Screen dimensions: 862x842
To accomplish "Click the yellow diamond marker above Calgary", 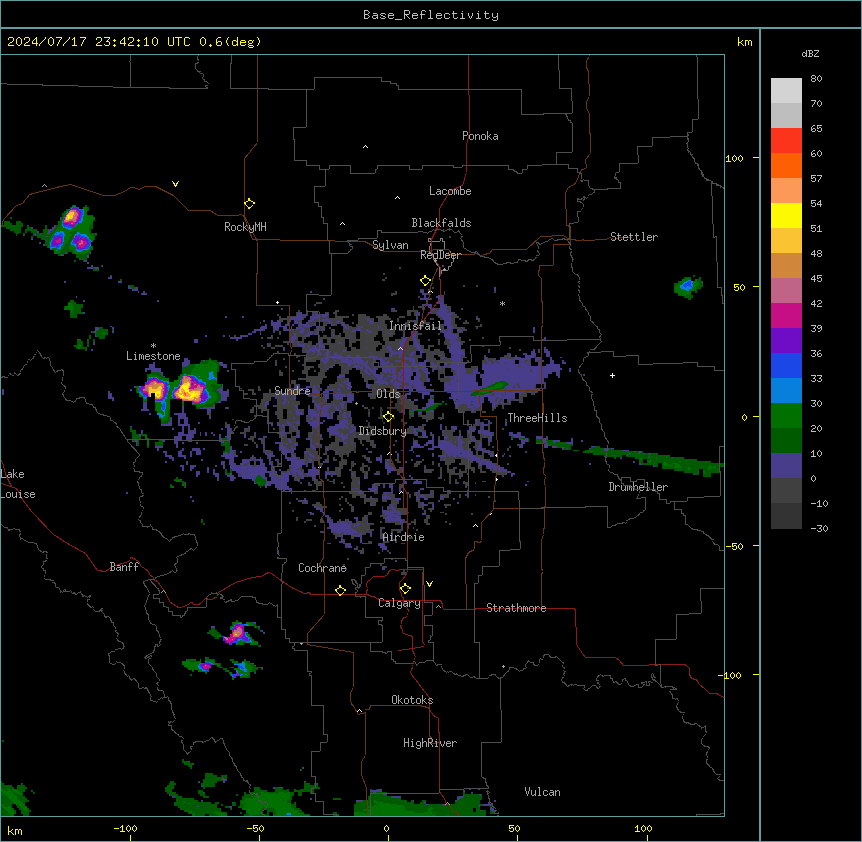I will pyautogui.click(x=405, y=589).
